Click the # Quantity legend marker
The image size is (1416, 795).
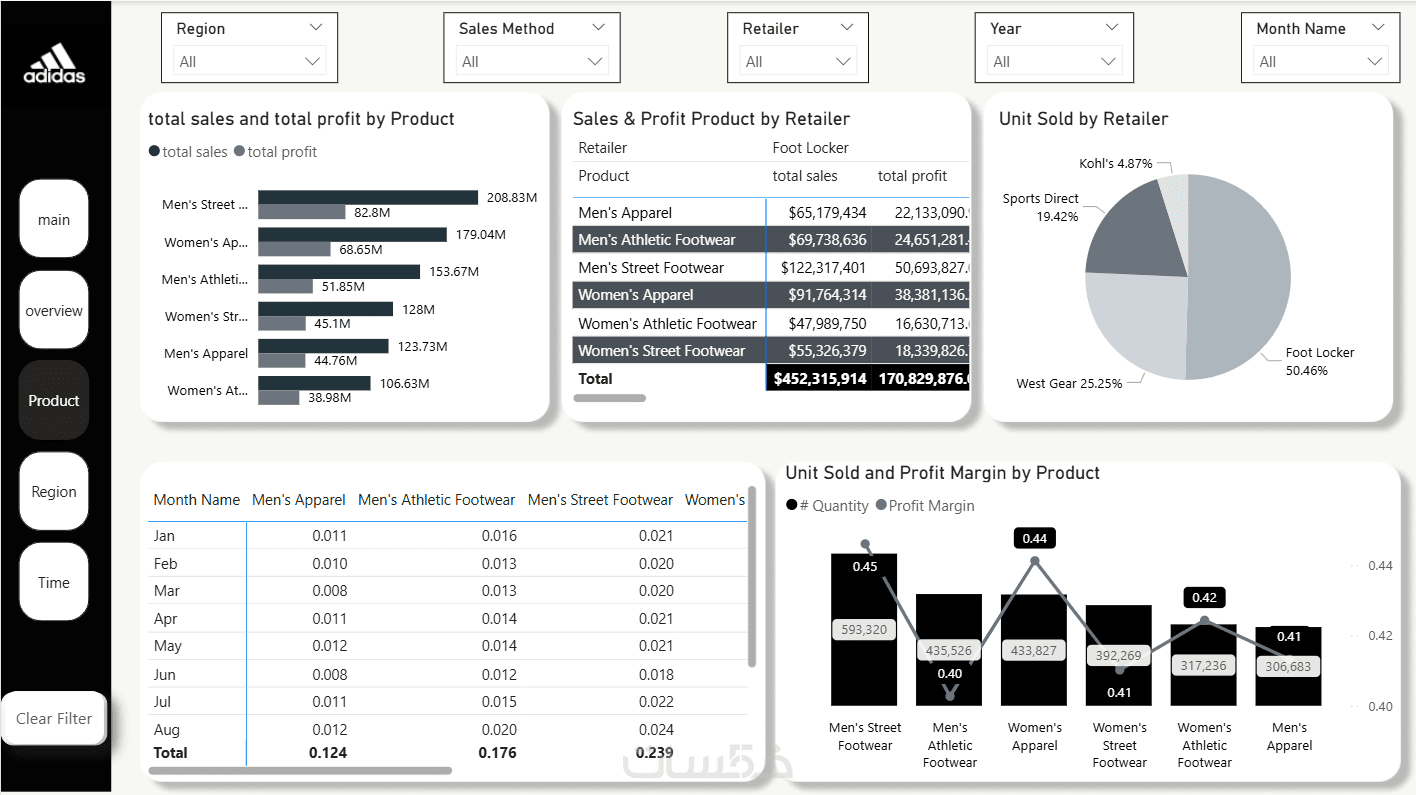point(792,506)
